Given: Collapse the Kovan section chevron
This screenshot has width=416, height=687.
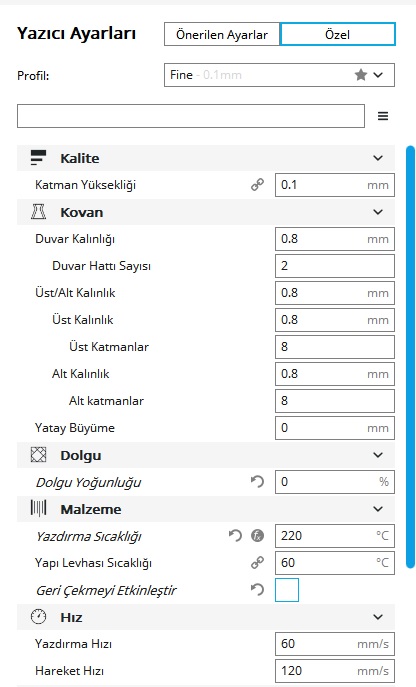Looking at the screenshot, I should click(378, 212).
